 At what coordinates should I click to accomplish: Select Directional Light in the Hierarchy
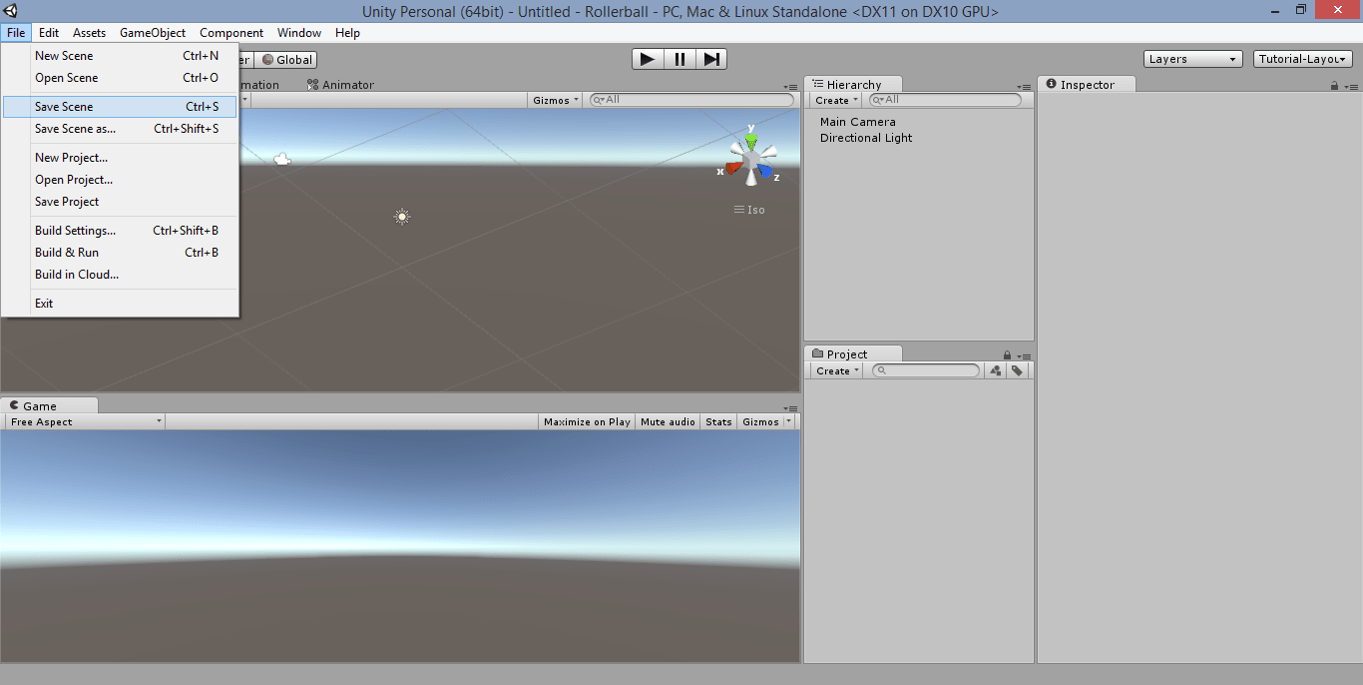tap(866, 138)
